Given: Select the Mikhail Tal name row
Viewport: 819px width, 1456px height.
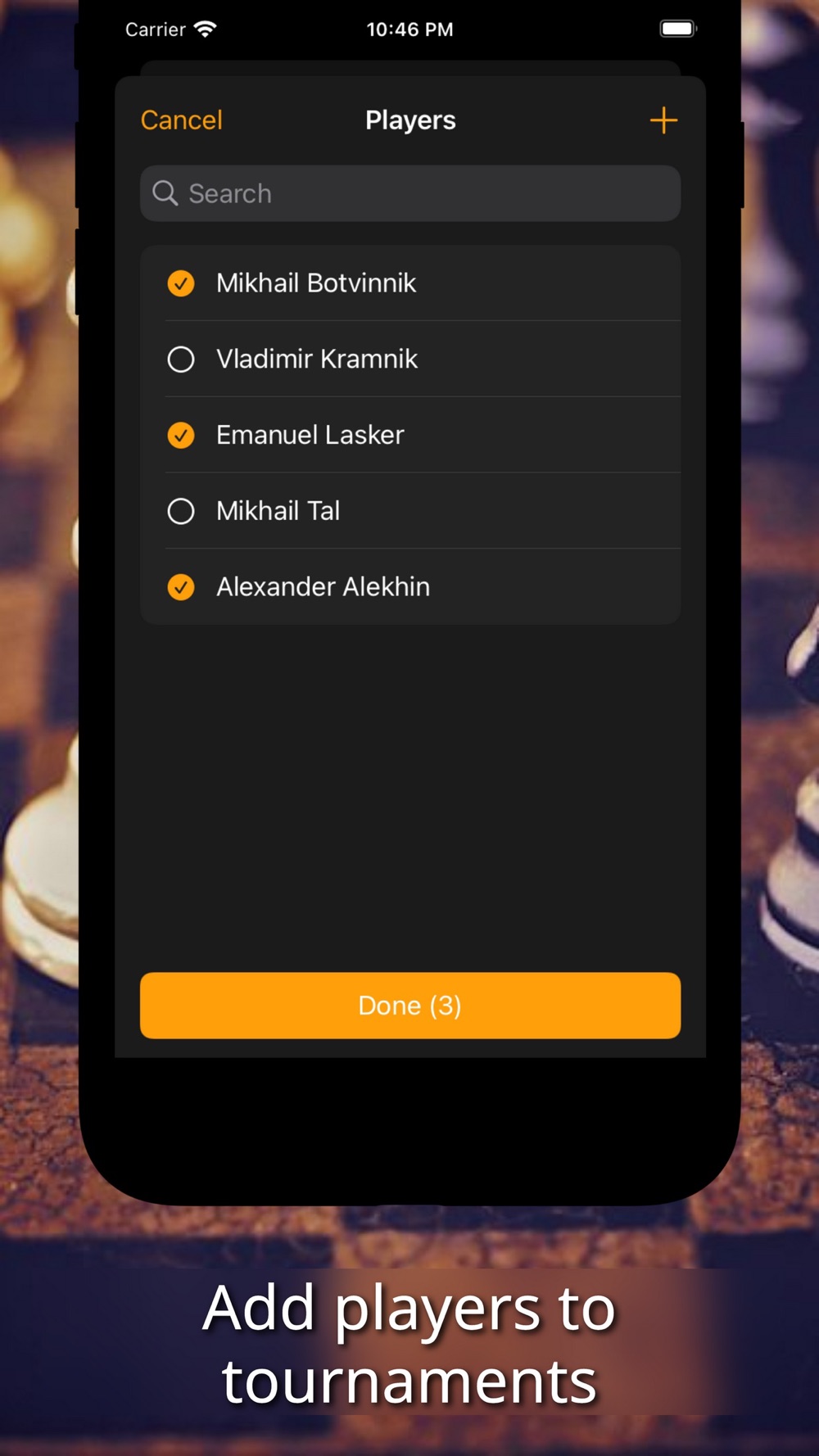Looking at the screenshot, I should [x=410, y=511].
